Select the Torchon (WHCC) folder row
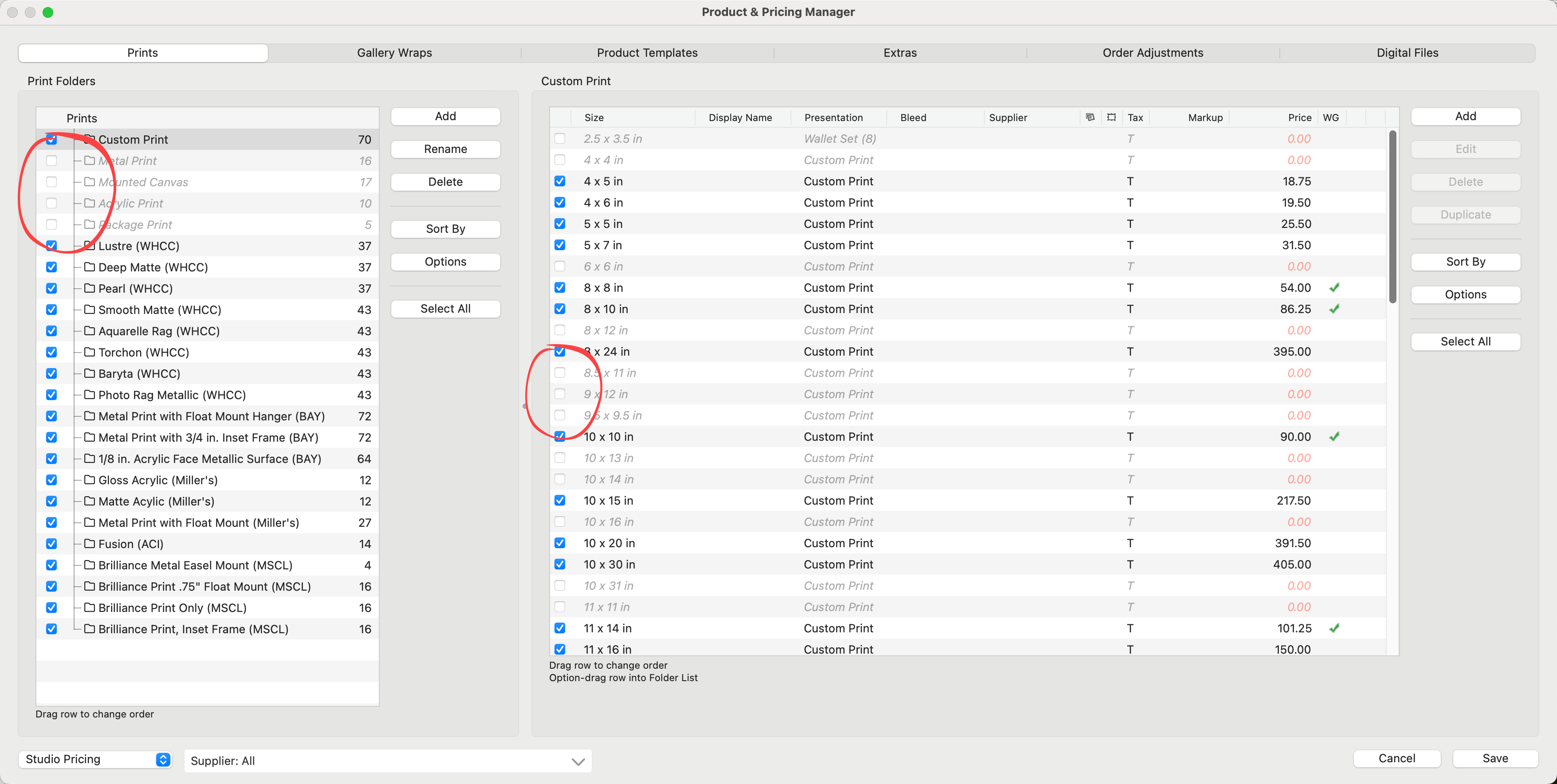The width and height of the screenshot is (1557, 784). pyautogui.click(x=144, y=352)
